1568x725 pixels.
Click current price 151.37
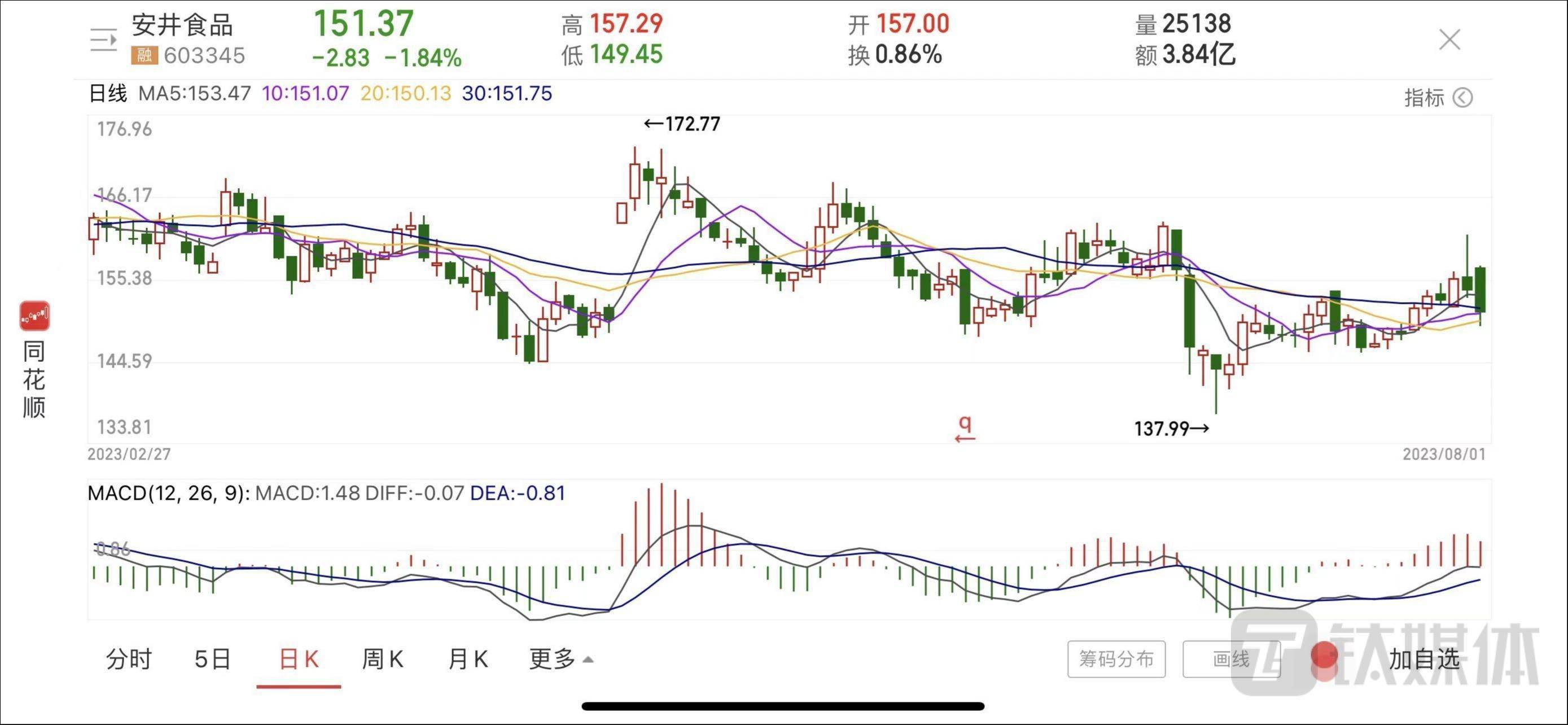click(x=363, y=24)
